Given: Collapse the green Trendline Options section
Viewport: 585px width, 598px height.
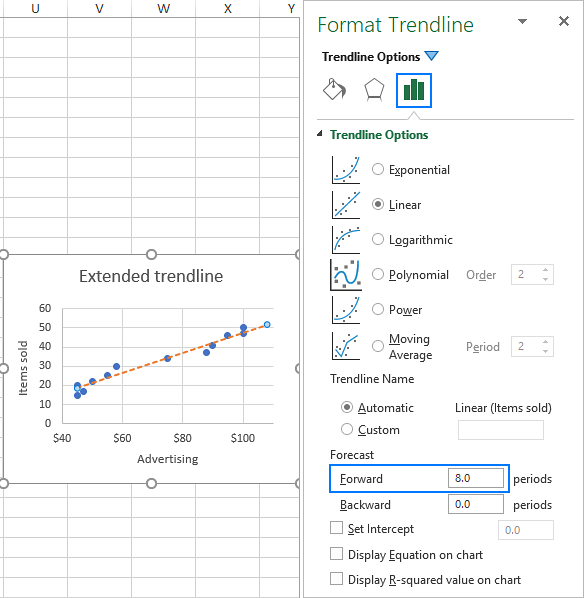Looking at the screenshot, I should [320, 133].
